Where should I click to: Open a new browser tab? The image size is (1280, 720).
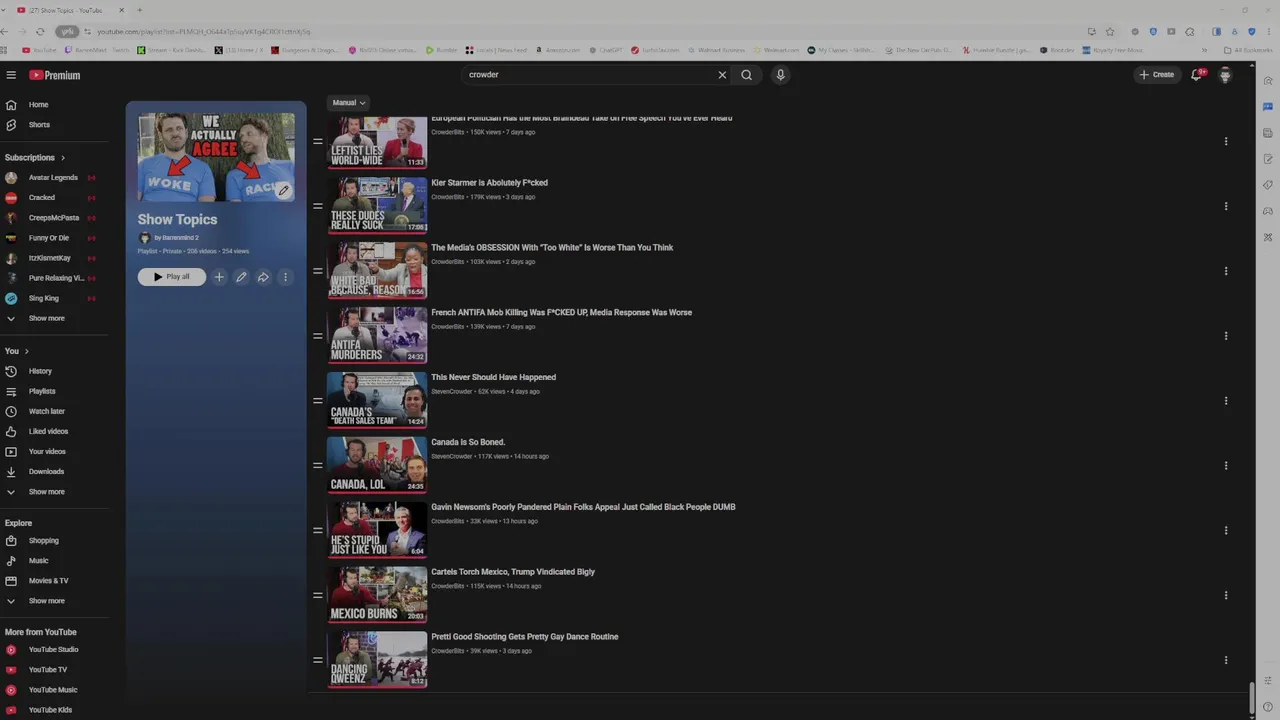coord(139,10)
